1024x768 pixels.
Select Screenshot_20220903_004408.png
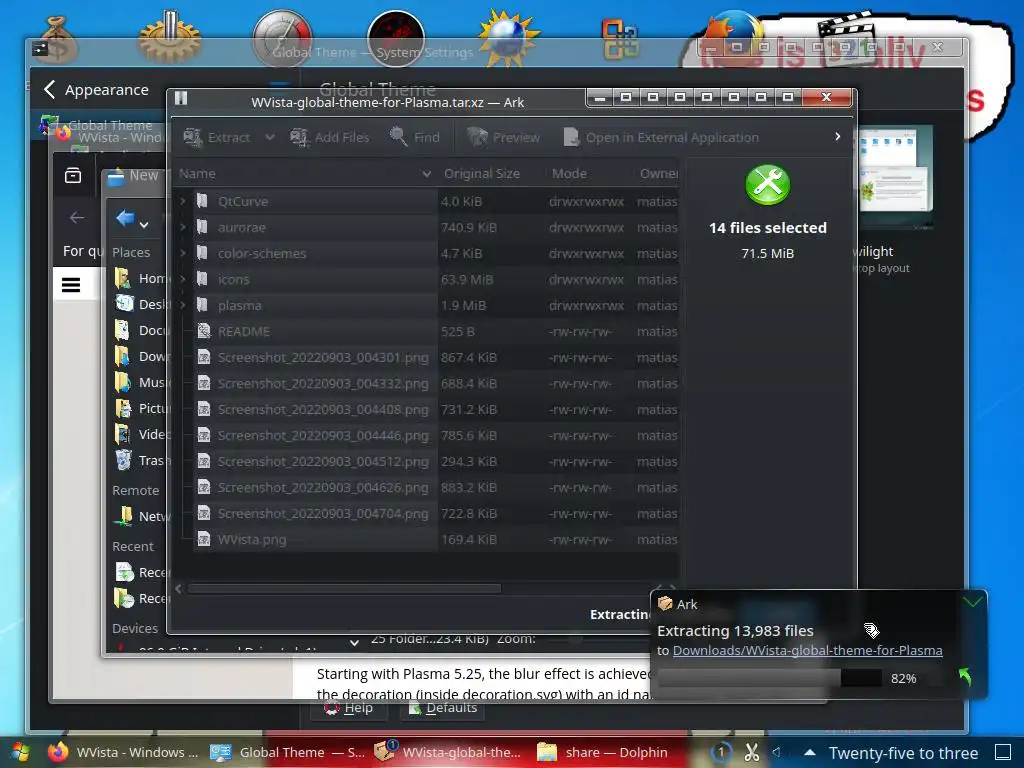[x=428, y=409]
